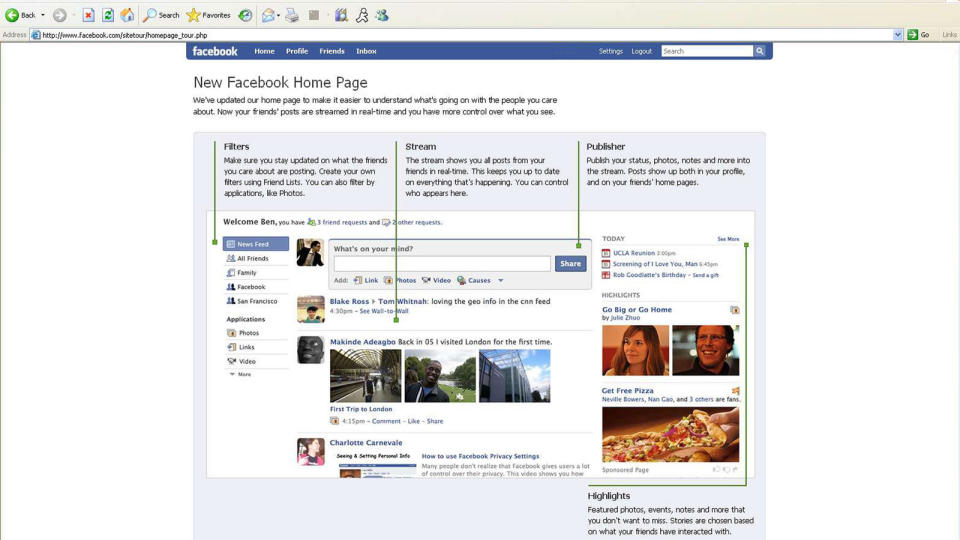Open Charlotte Carnevale profile link

[366, 443]
